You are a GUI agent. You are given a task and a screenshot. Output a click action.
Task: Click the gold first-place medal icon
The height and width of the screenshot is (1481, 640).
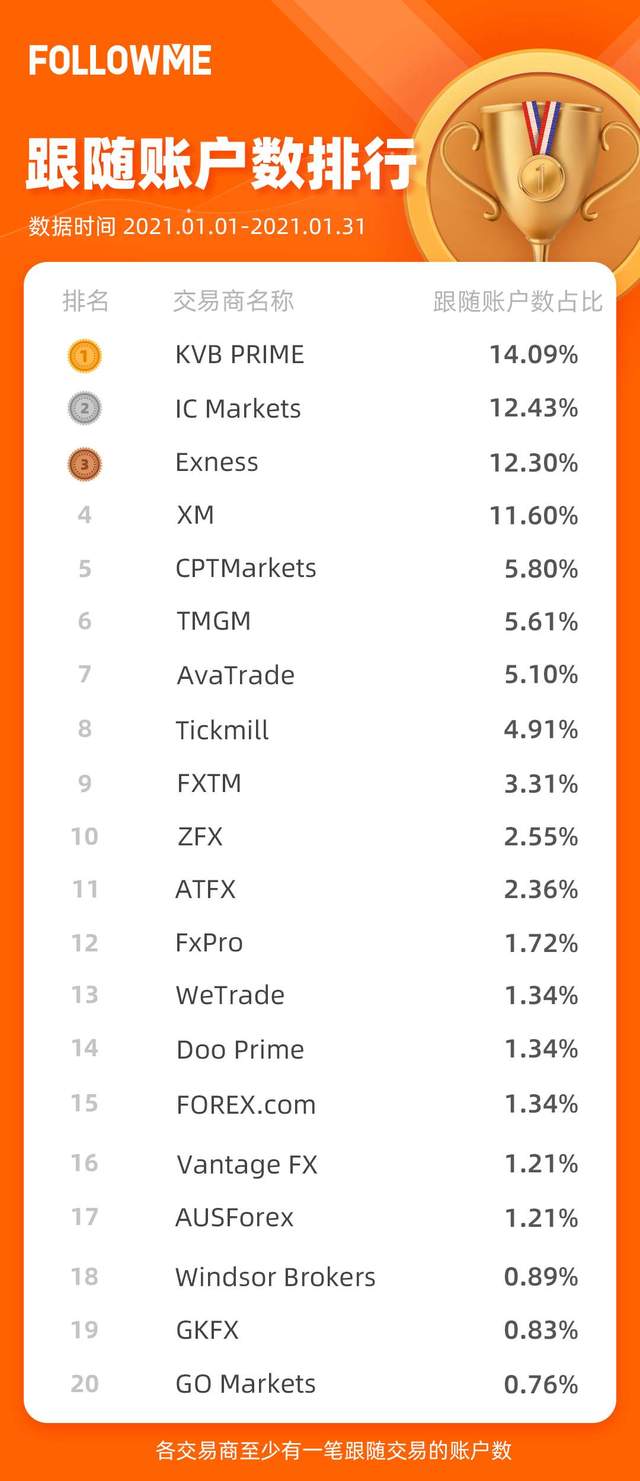coord(84,355)
